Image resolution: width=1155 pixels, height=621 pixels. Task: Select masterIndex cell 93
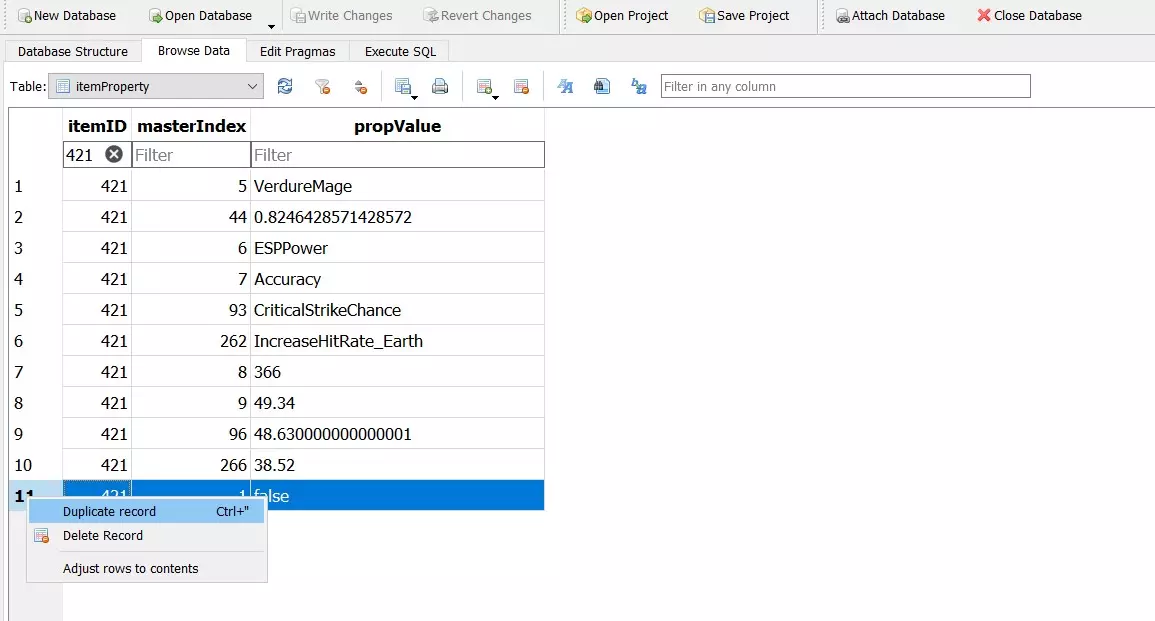(192, 310)
